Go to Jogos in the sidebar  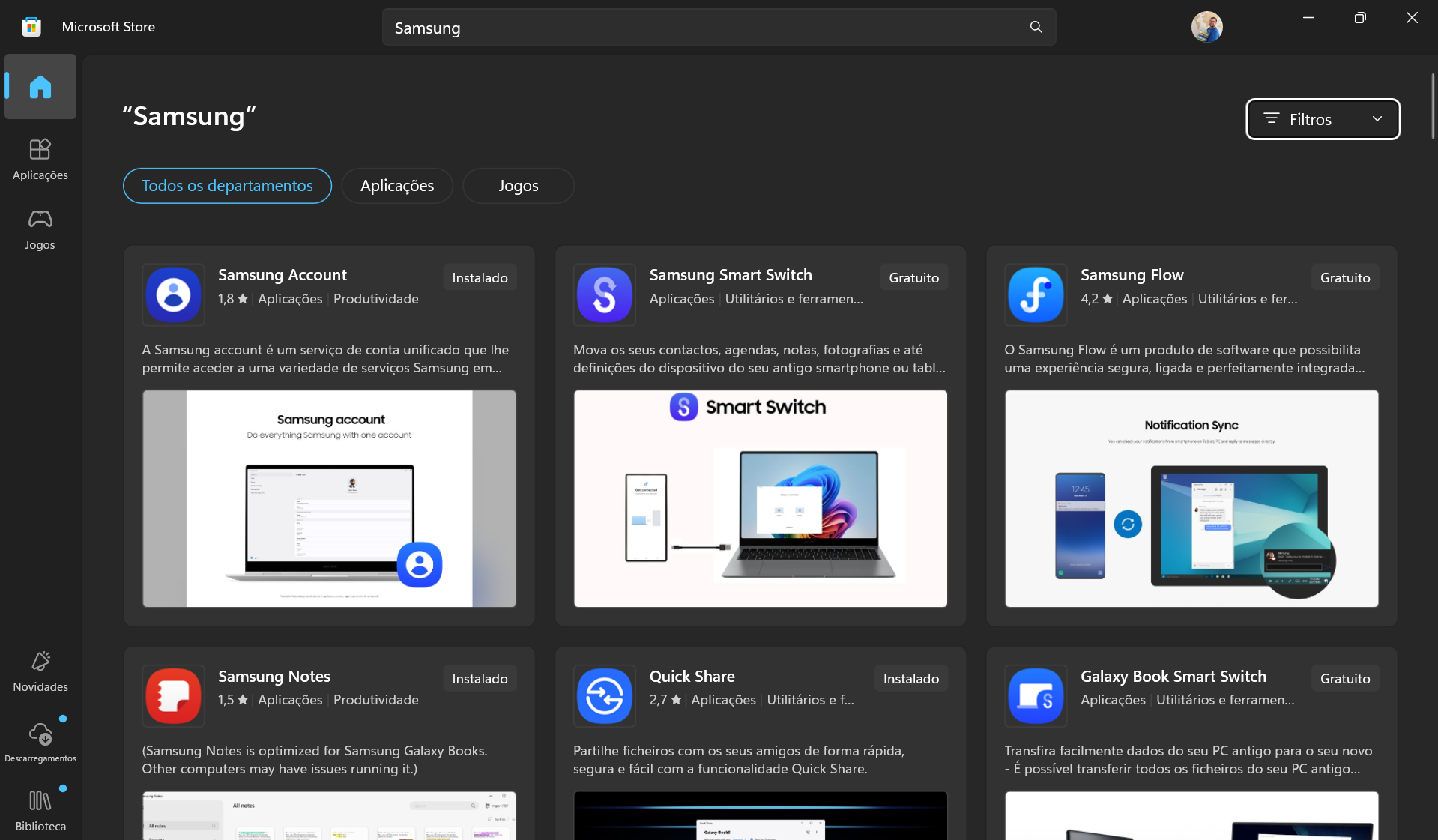[x=40, y=229]
